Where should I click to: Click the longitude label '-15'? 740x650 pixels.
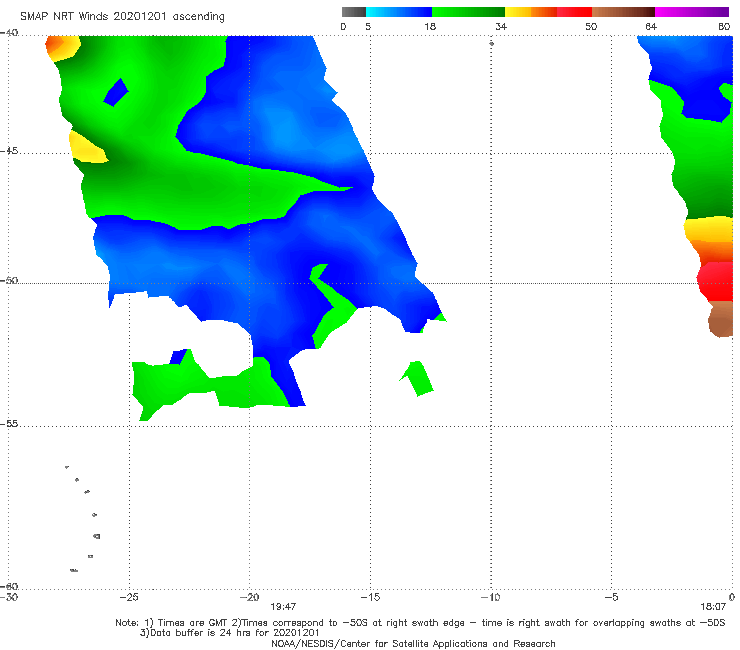click(370, 597)
